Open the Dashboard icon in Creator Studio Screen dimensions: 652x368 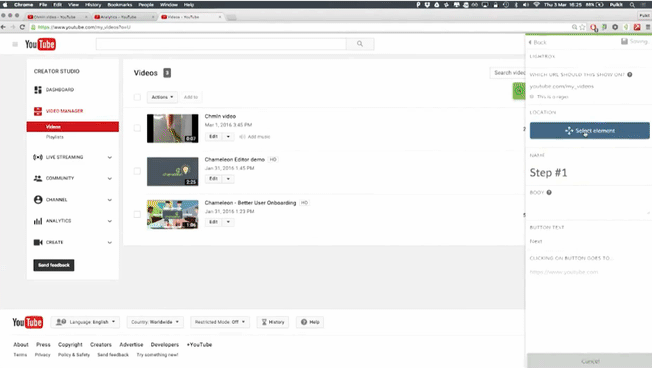tap(38, 90)
